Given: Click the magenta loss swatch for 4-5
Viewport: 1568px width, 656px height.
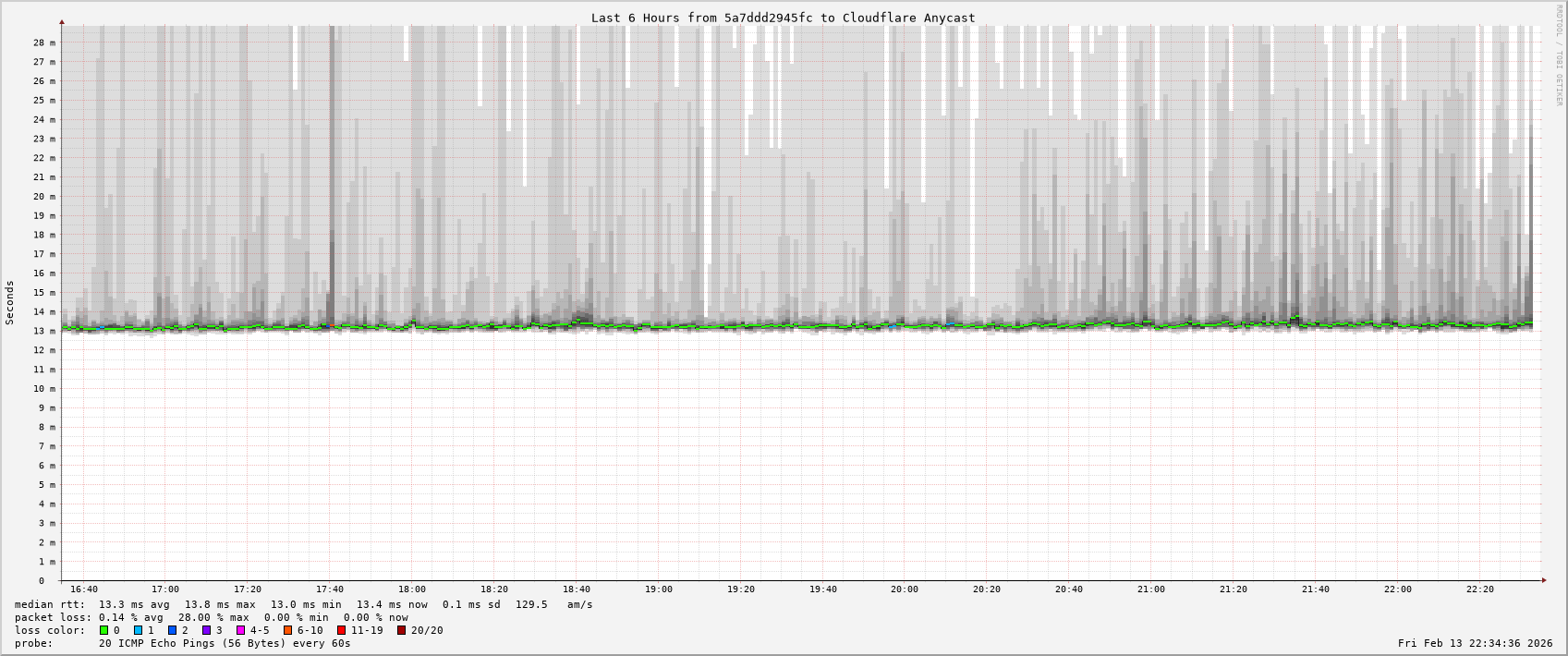Looking at the screenshot, I should coord(241,630).
